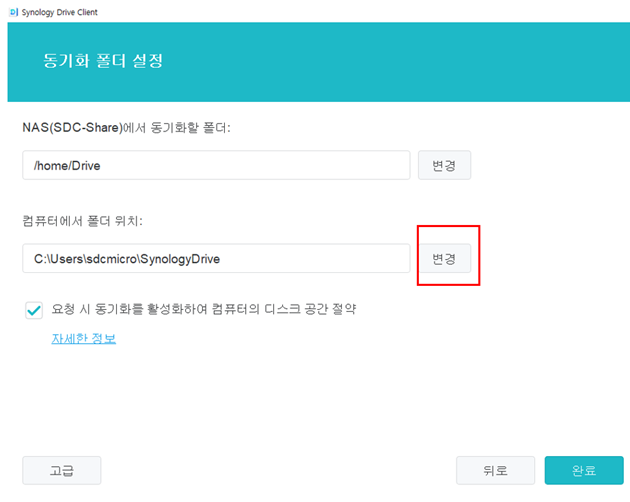Click the Synology Drive Client title bar icon

(11, 11)
